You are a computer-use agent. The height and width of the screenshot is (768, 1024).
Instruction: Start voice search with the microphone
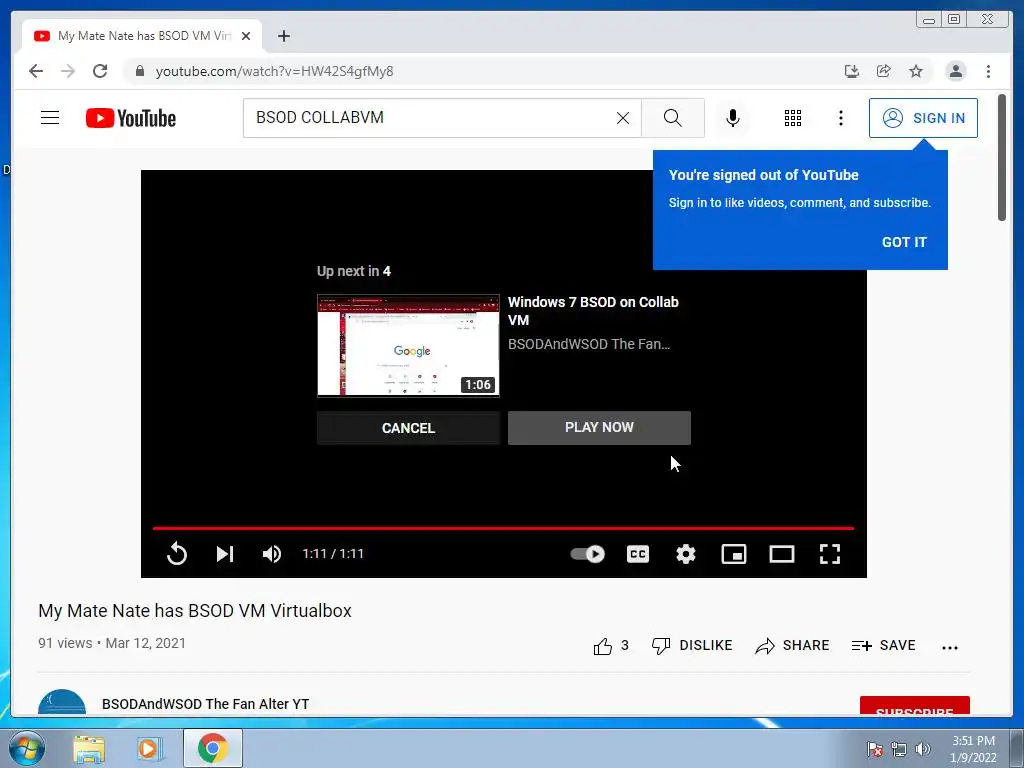(x=733, y=118)
